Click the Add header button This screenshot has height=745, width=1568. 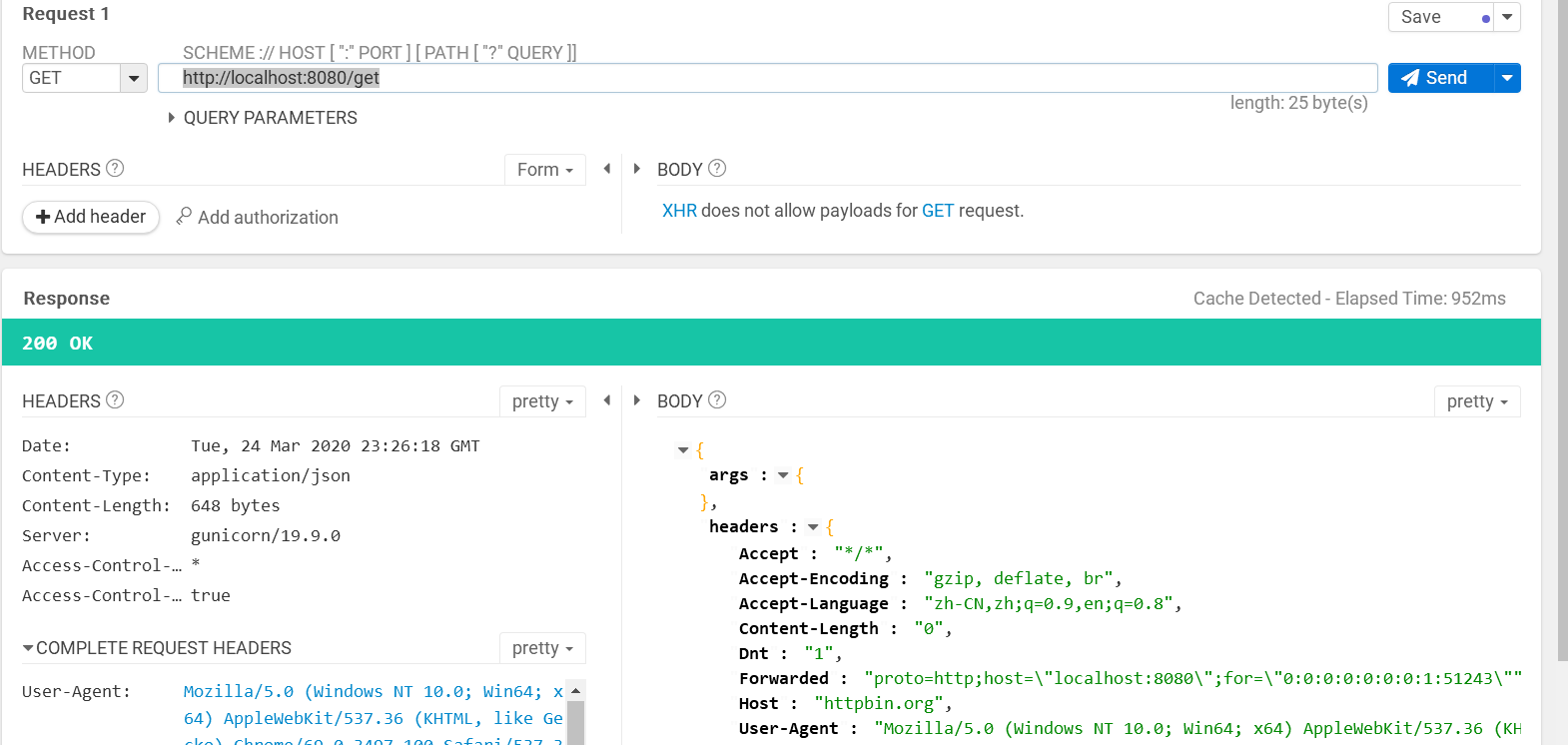coord(91,217)
